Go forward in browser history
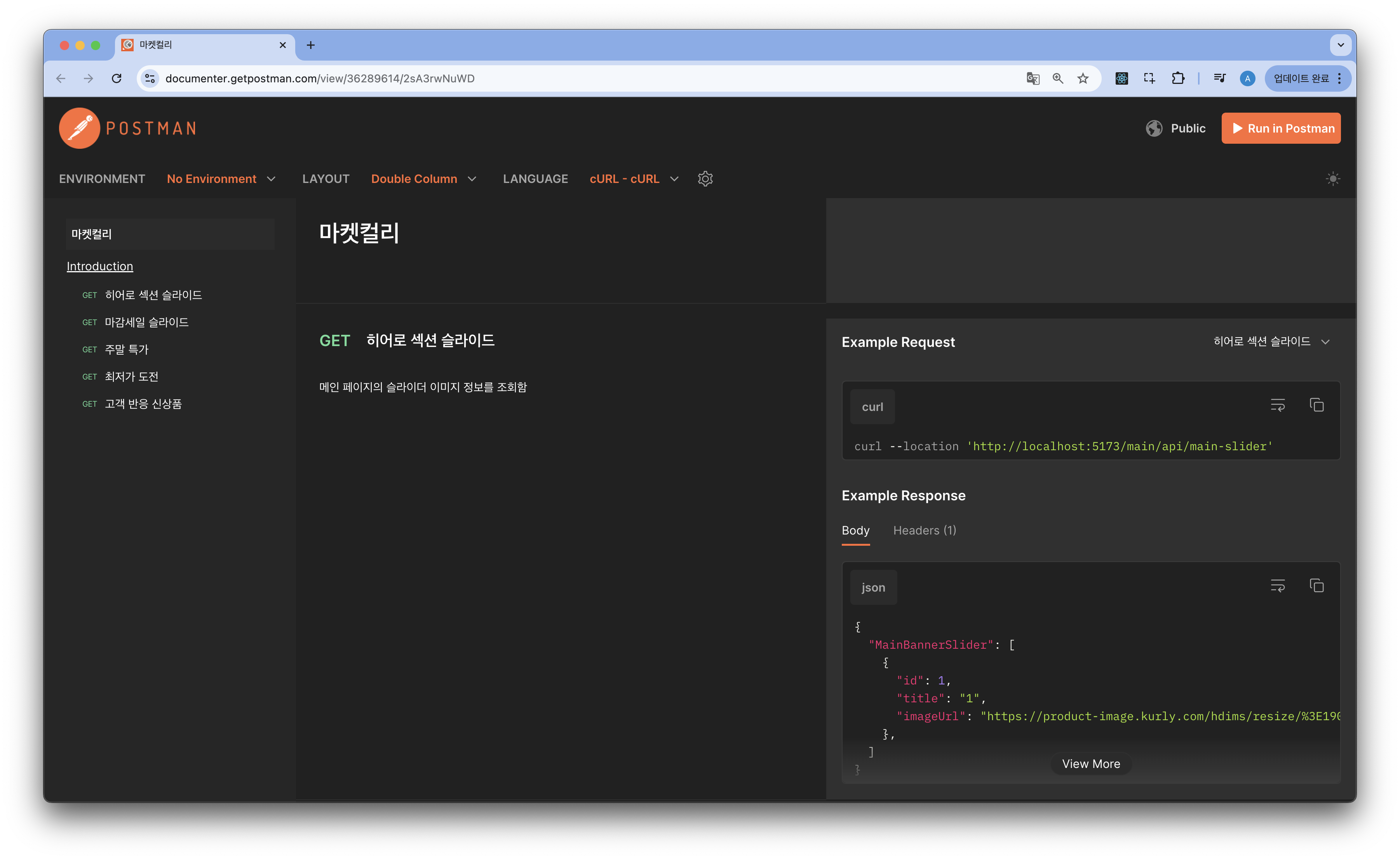This screenshot has width=1400, height=860. pos(88,78)
